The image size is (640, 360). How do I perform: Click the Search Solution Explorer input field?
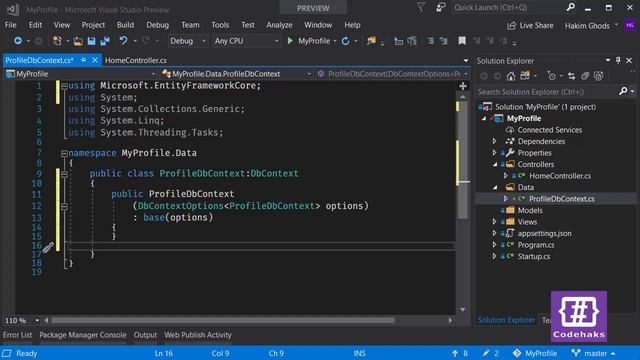click(x=547, y=92)
